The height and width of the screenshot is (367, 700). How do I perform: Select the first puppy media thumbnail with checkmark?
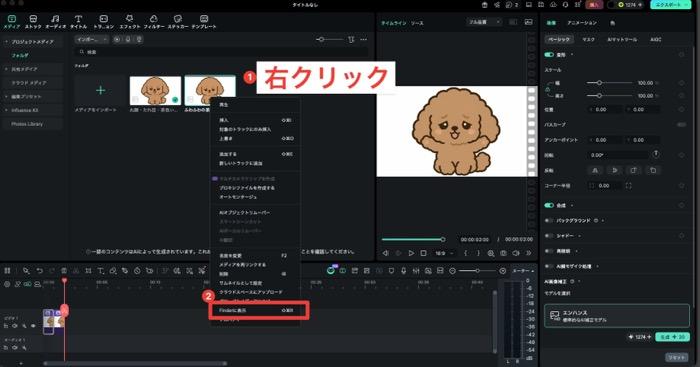[155, 91]
